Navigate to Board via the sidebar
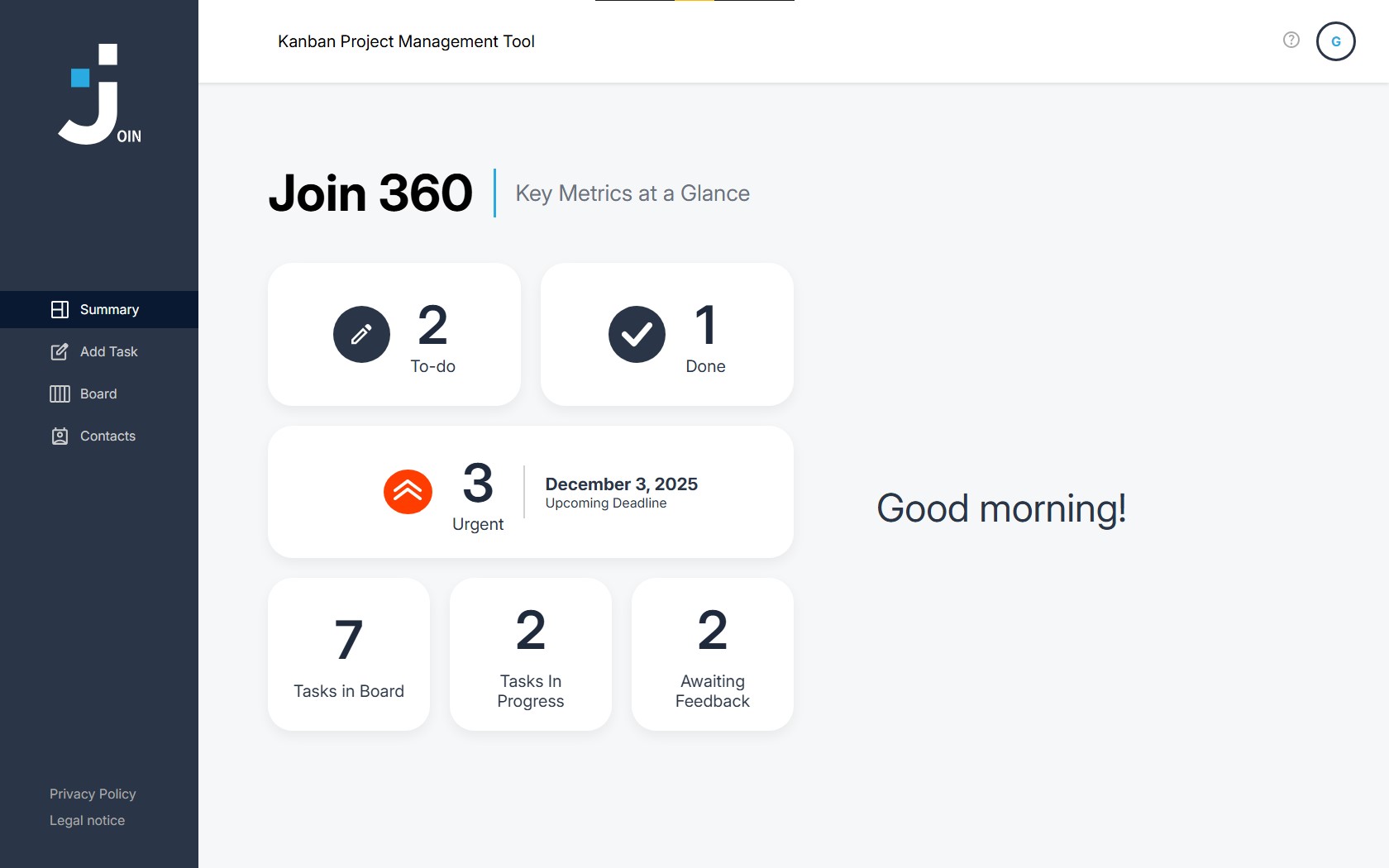 [x=98, y=393]
